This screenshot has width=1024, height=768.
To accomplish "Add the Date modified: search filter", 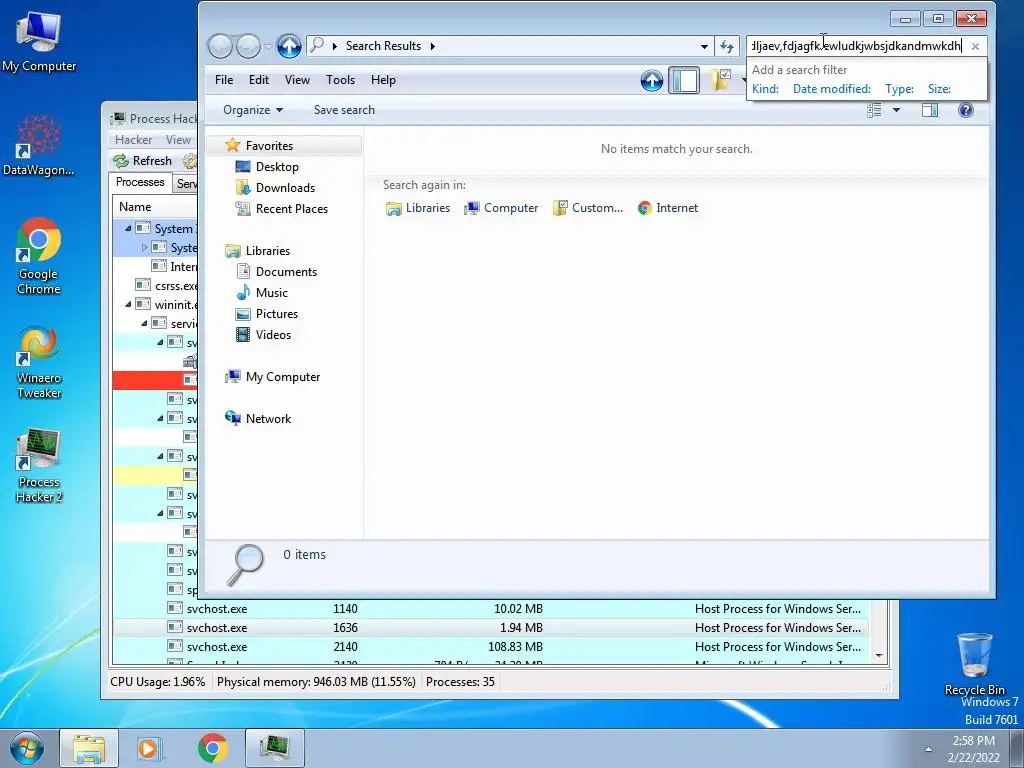I will tap(831, 89).
